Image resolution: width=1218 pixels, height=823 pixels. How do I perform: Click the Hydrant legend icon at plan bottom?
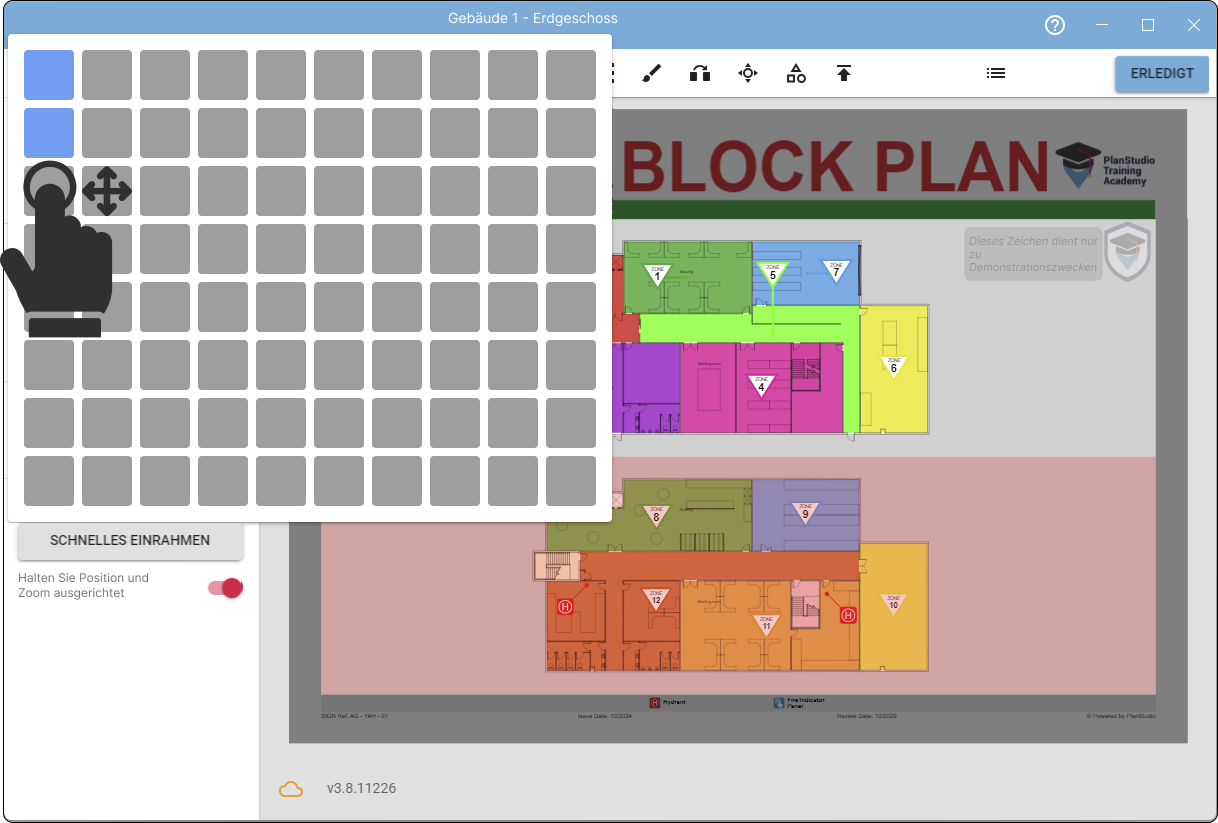[655, 703]
